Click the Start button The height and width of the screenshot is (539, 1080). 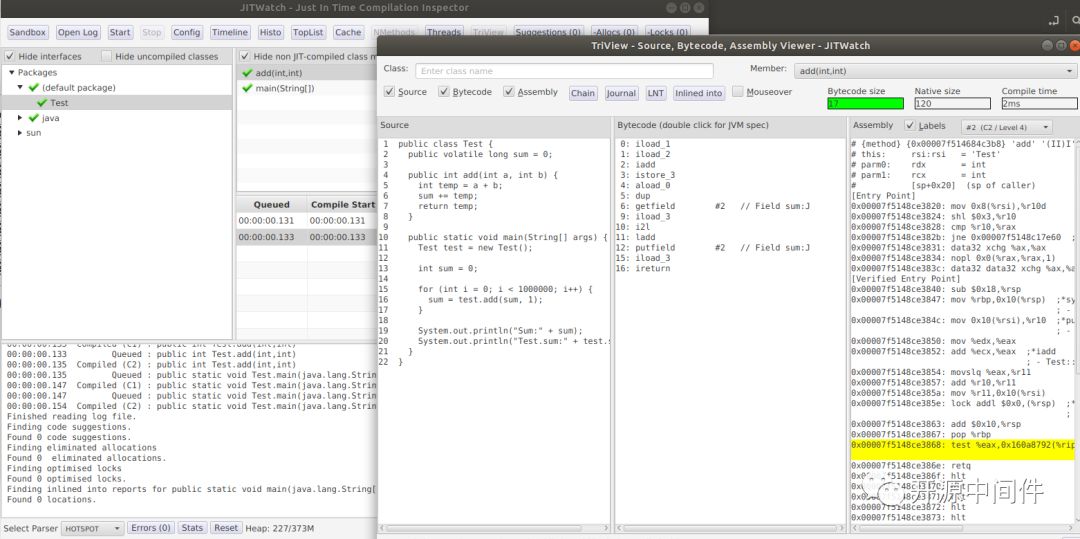click(x=120, y=32)
